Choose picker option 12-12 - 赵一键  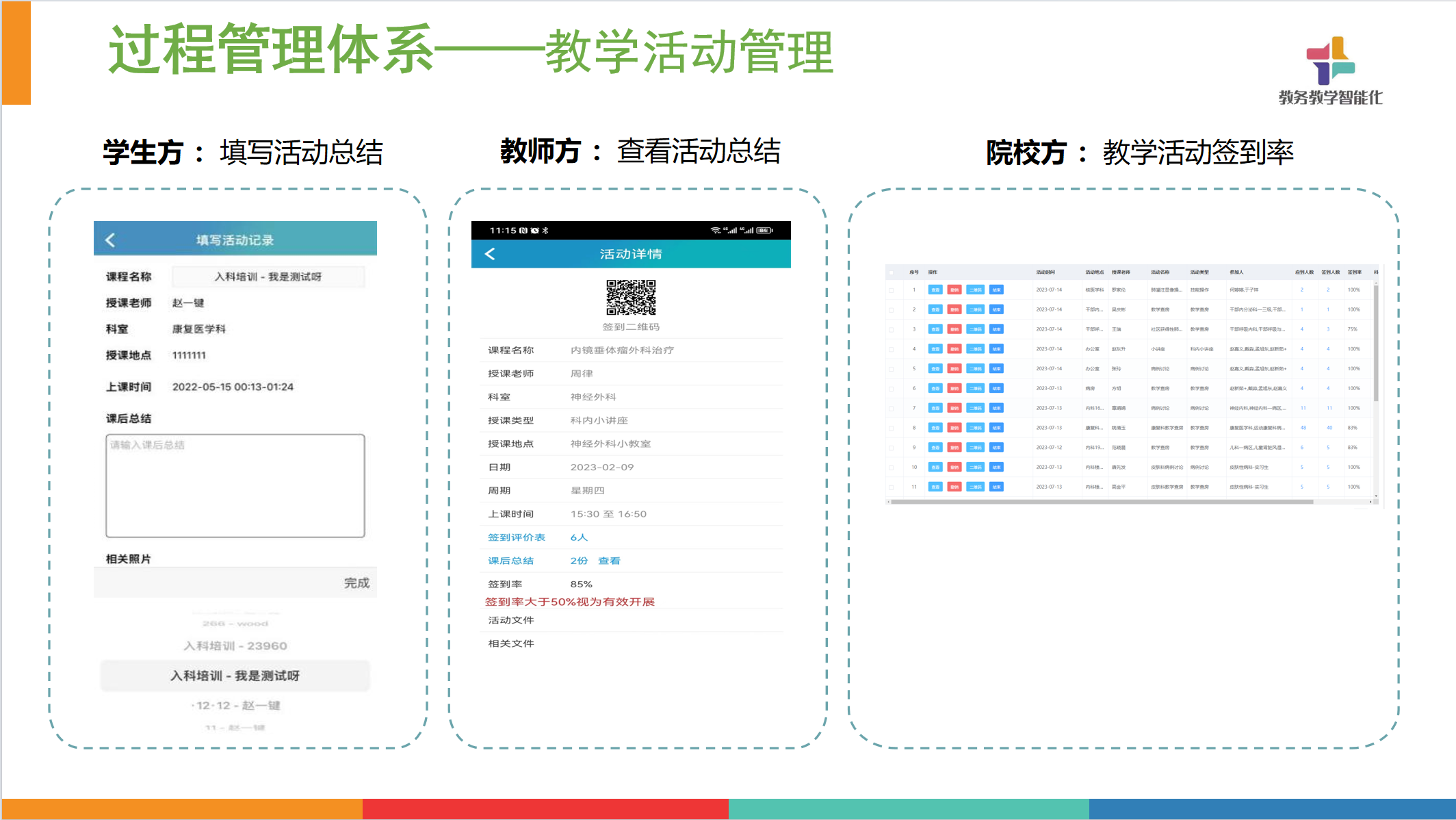pos(235,705)
